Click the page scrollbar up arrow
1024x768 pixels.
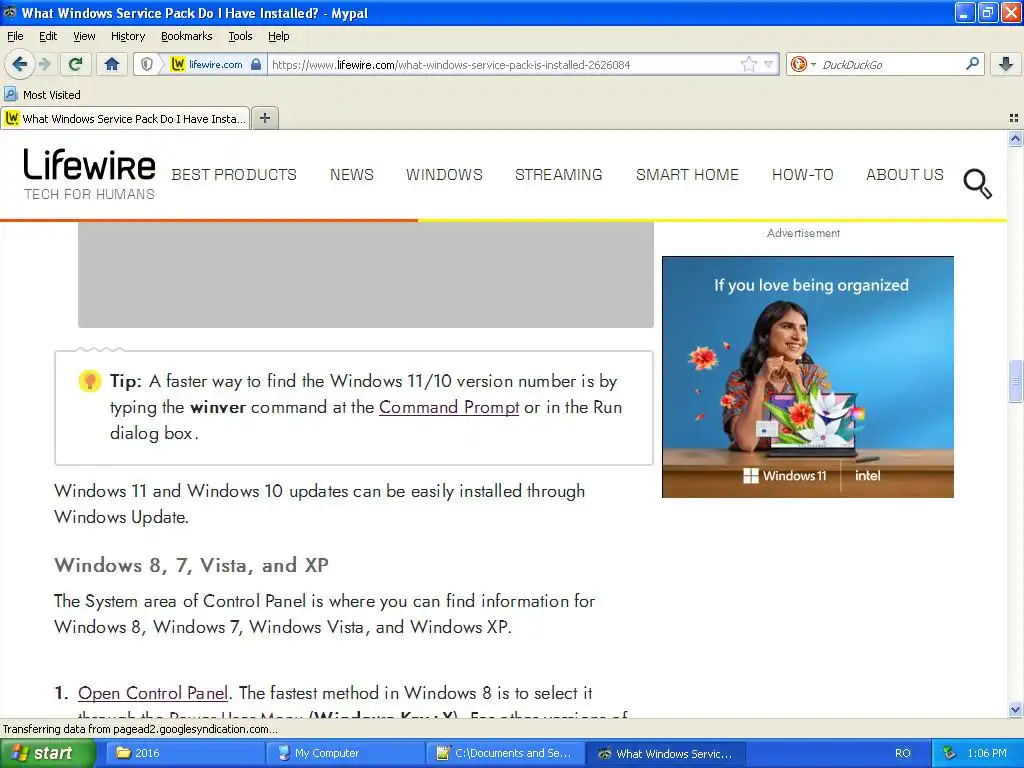(x=1015, y=138)
